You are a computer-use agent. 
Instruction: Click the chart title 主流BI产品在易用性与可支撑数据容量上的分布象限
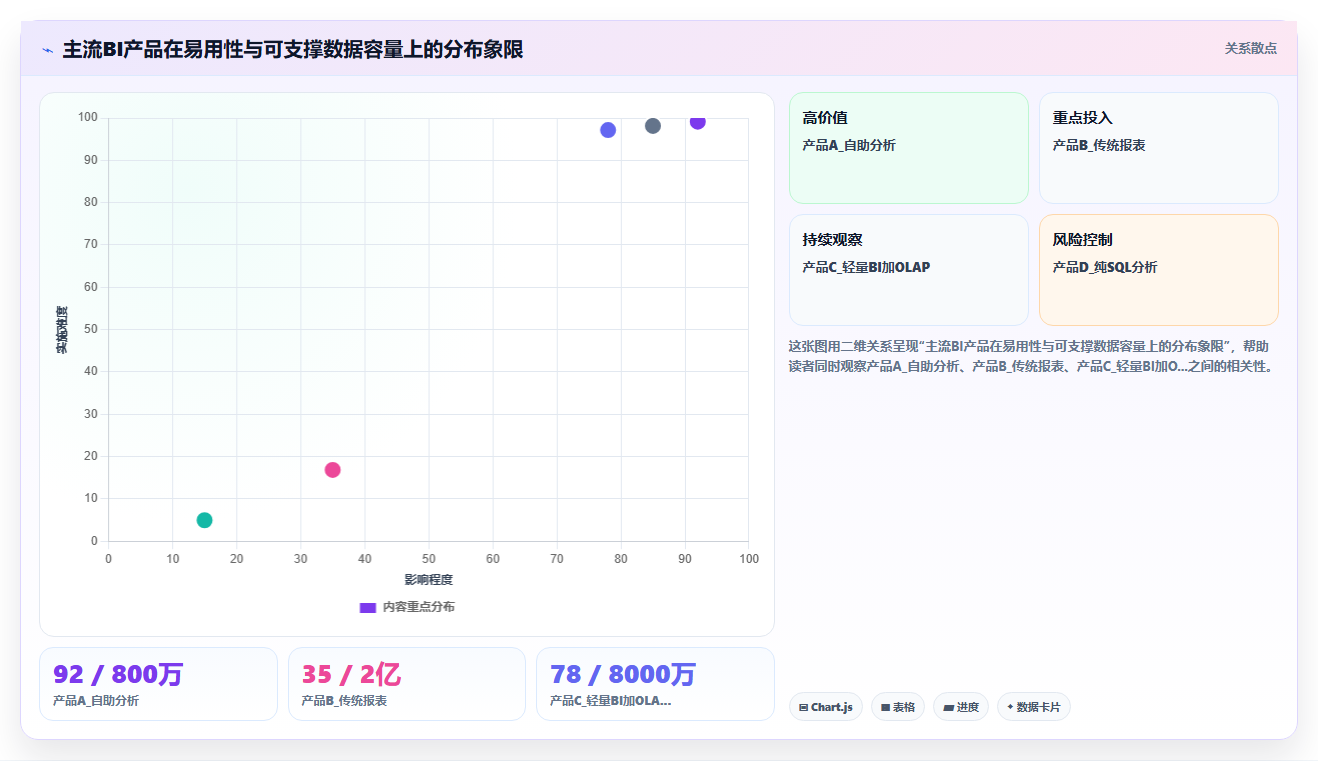[x=293, y=50]
